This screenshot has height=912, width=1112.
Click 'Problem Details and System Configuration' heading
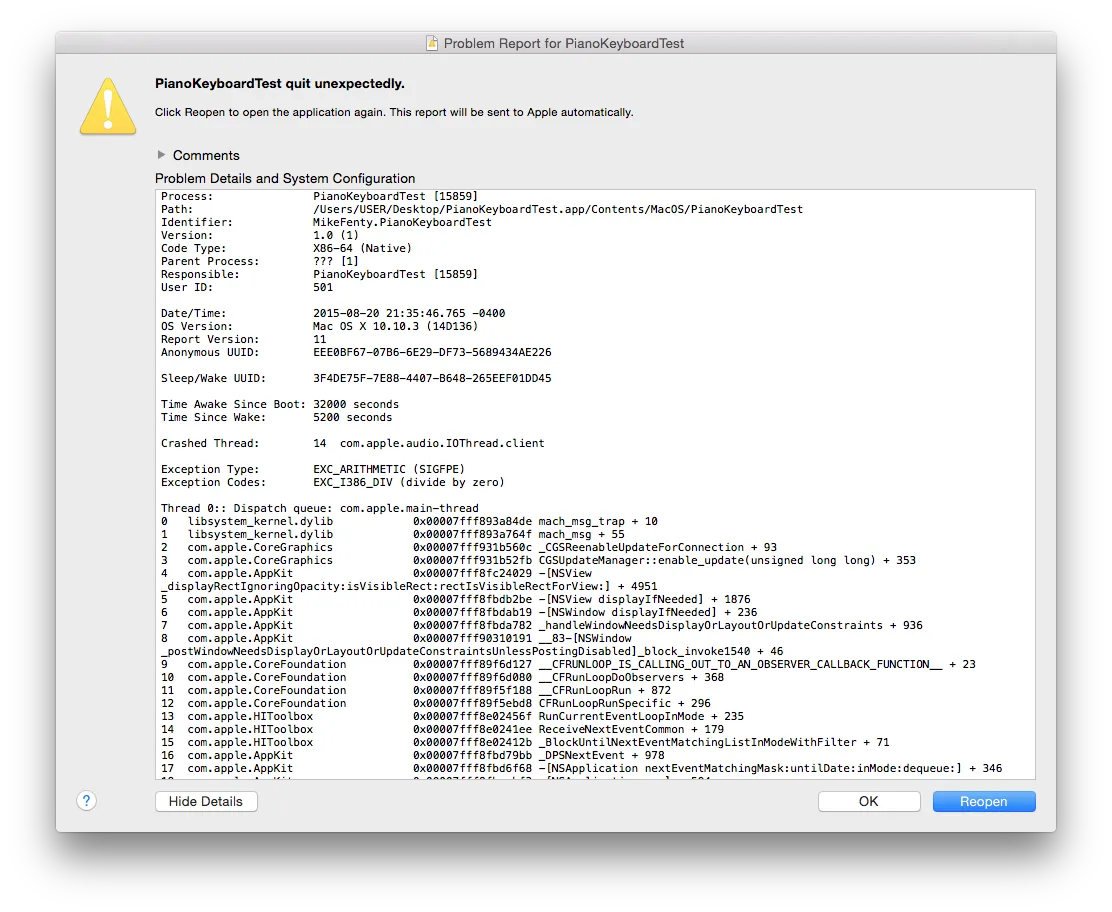coord(285,179)
